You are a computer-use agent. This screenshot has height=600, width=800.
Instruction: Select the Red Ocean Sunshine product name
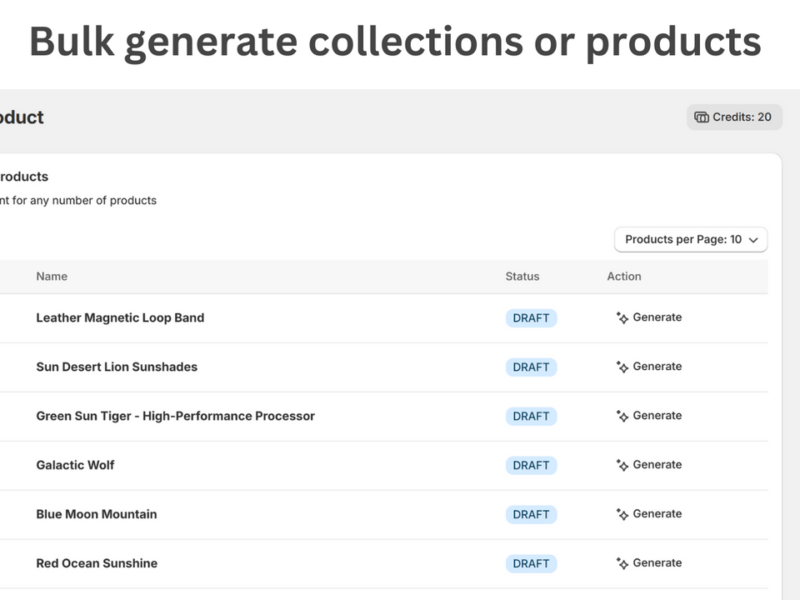click(x=97, y=563)
